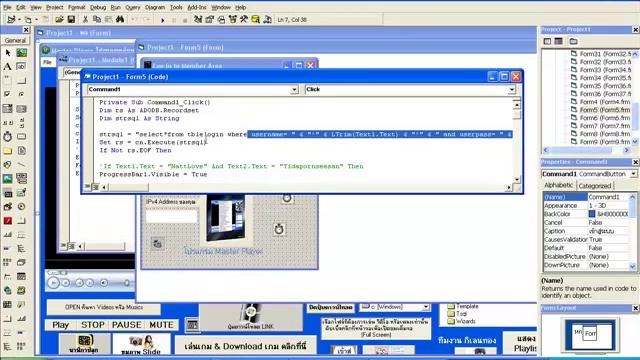Viewport: 640px width, 360px height.
Task: Select Form36 in project tree
Action: (600, 94)
